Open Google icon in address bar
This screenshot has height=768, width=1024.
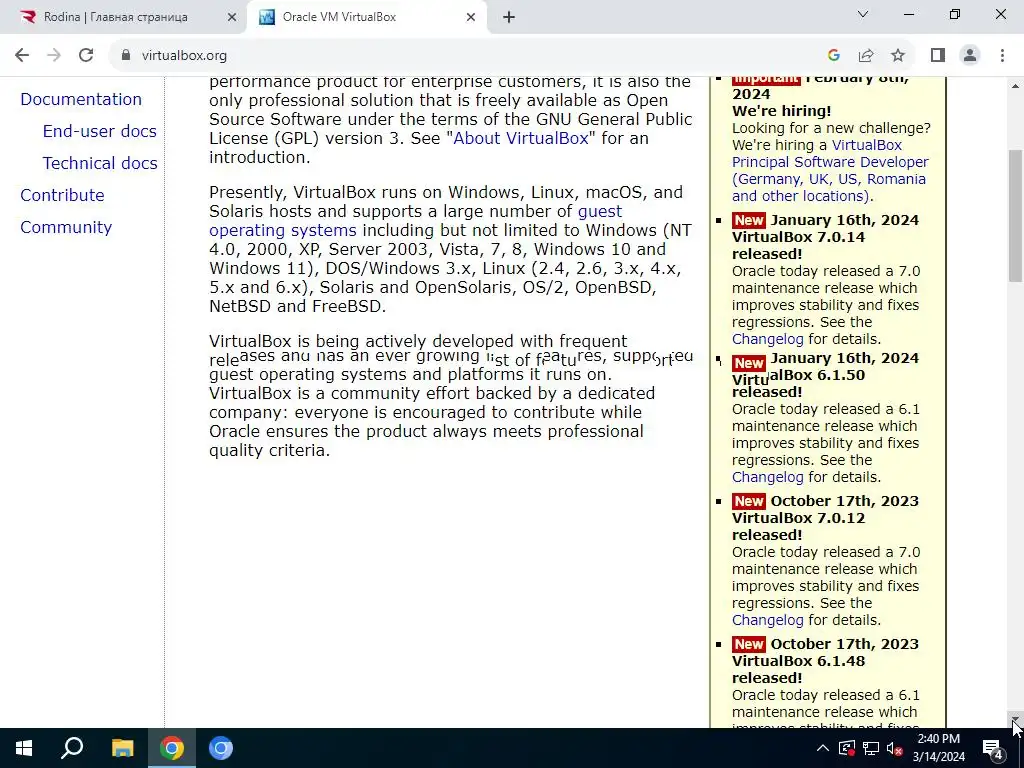click(x=833, y=56)
